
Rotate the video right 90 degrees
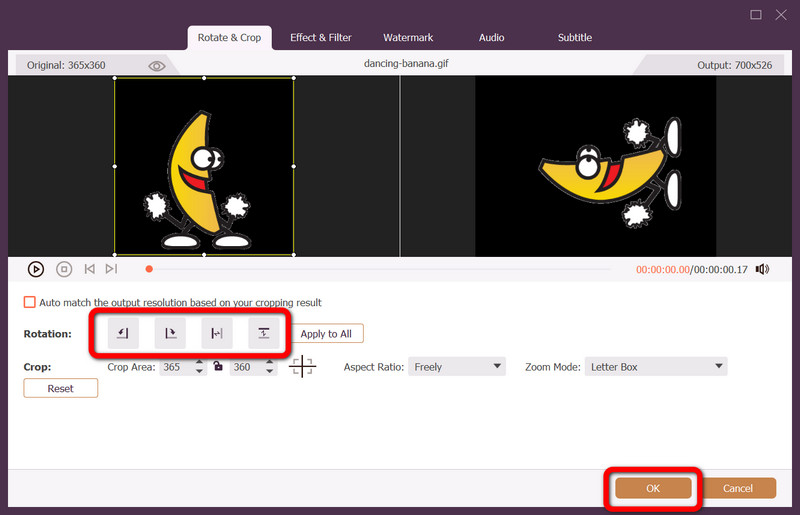click(170, 333)
